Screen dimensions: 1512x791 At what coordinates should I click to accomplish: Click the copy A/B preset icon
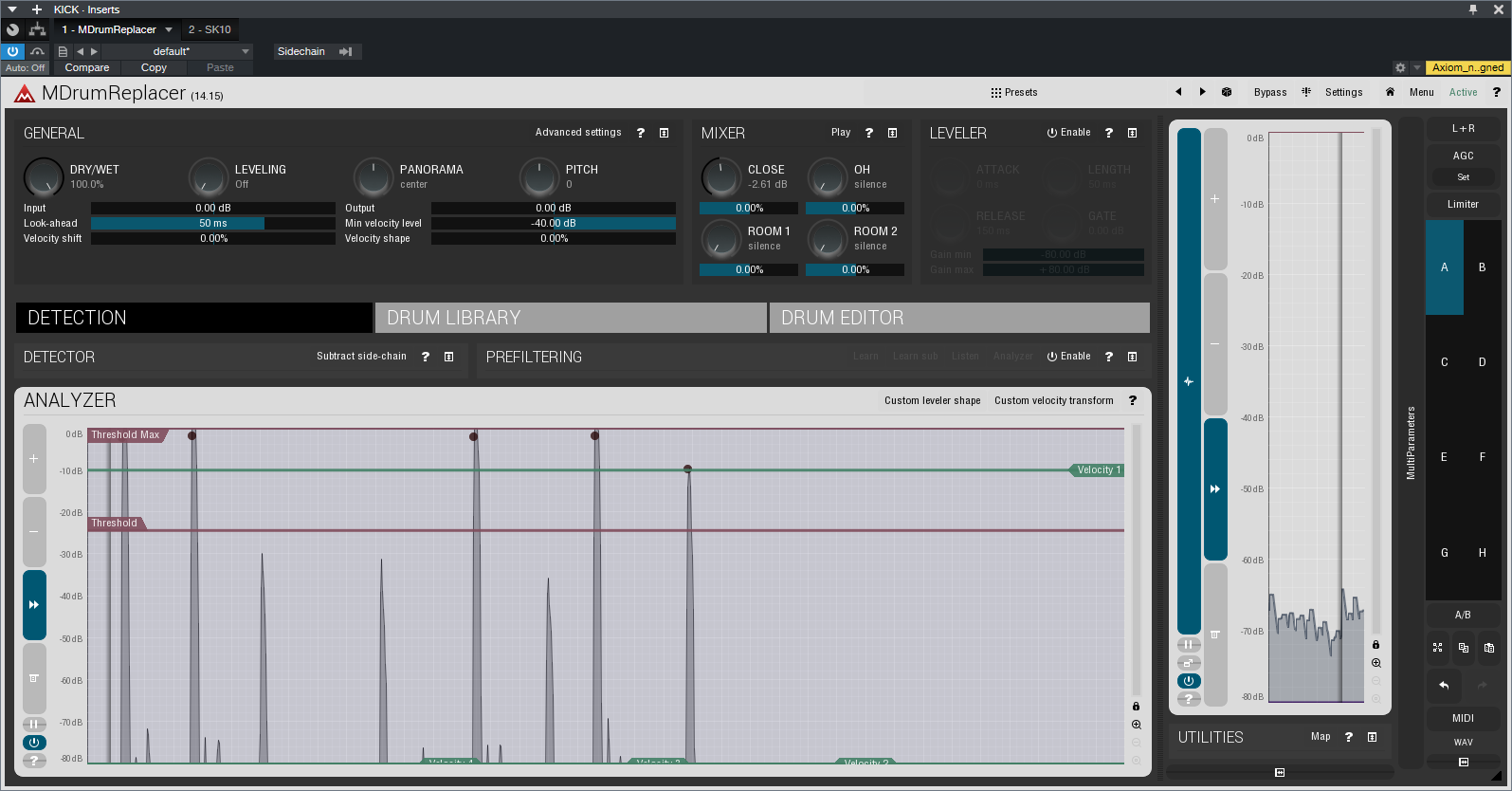tap(1464, 648)
